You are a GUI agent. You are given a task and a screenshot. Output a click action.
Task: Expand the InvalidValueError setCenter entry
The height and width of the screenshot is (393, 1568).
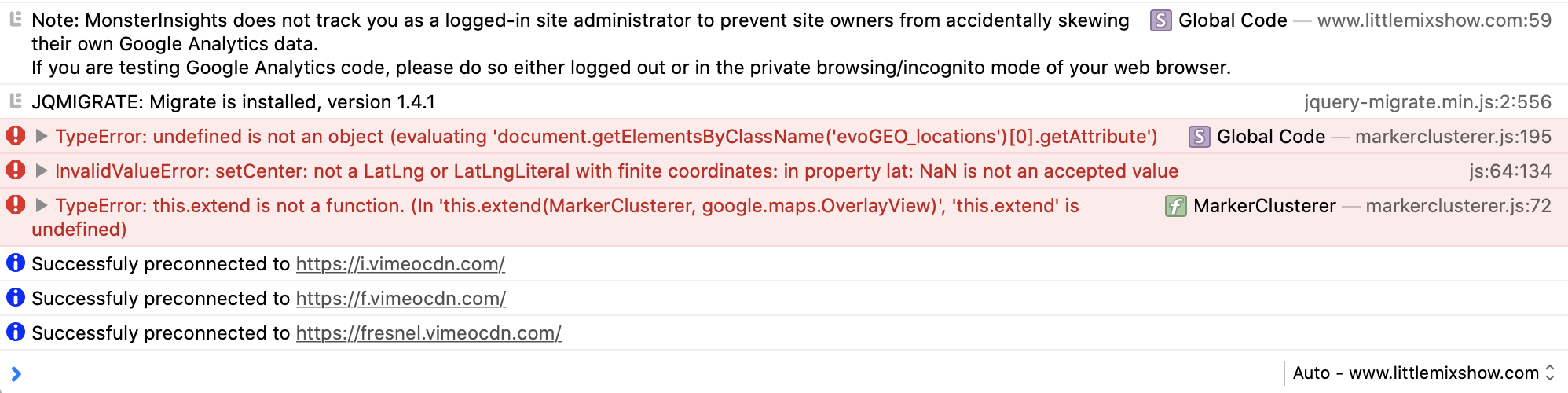(42, 171)
